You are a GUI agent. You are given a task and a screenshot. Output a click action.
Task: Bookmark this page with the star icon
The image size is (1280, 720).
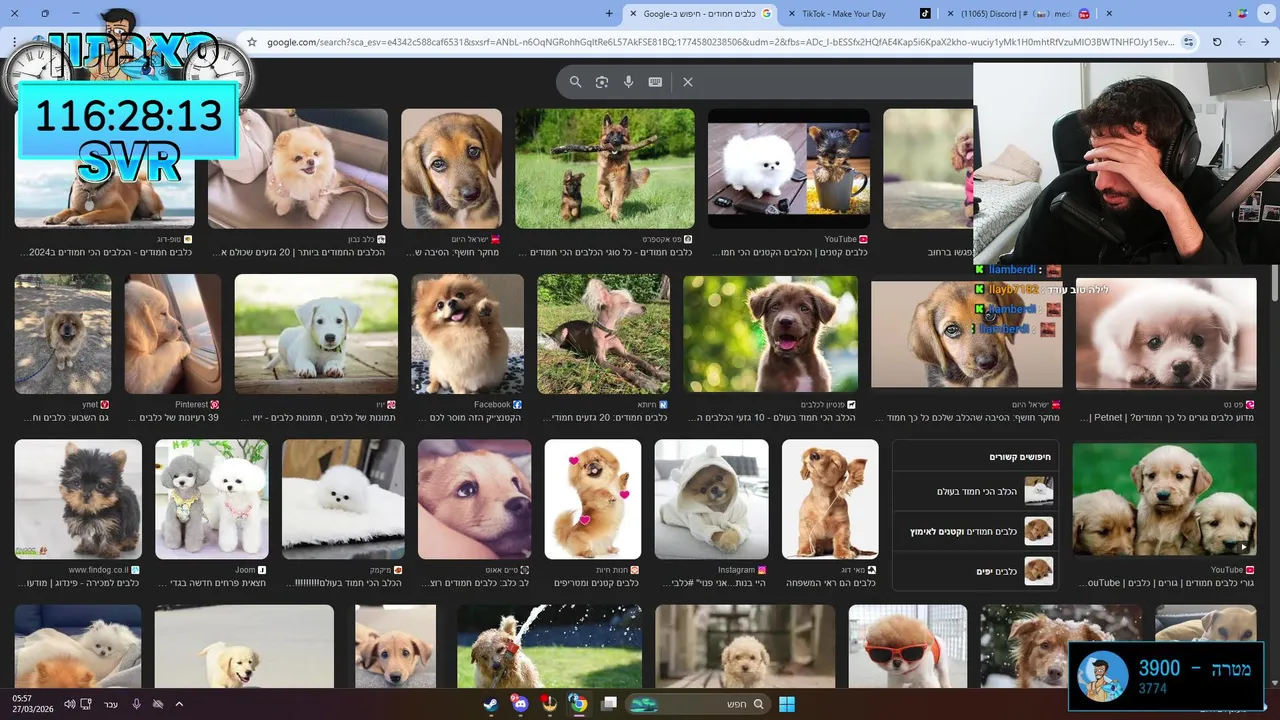click(252, 42)
